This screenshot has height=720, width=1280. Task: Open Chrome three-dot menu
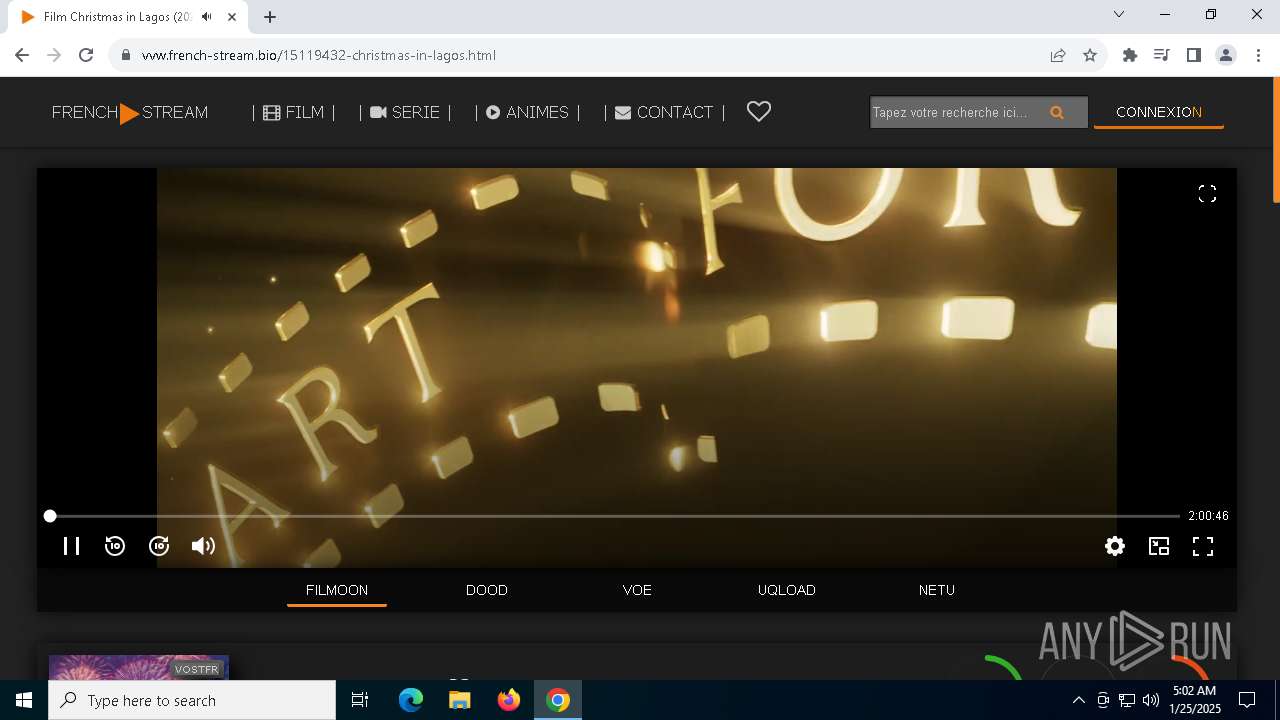[1258, 55]
